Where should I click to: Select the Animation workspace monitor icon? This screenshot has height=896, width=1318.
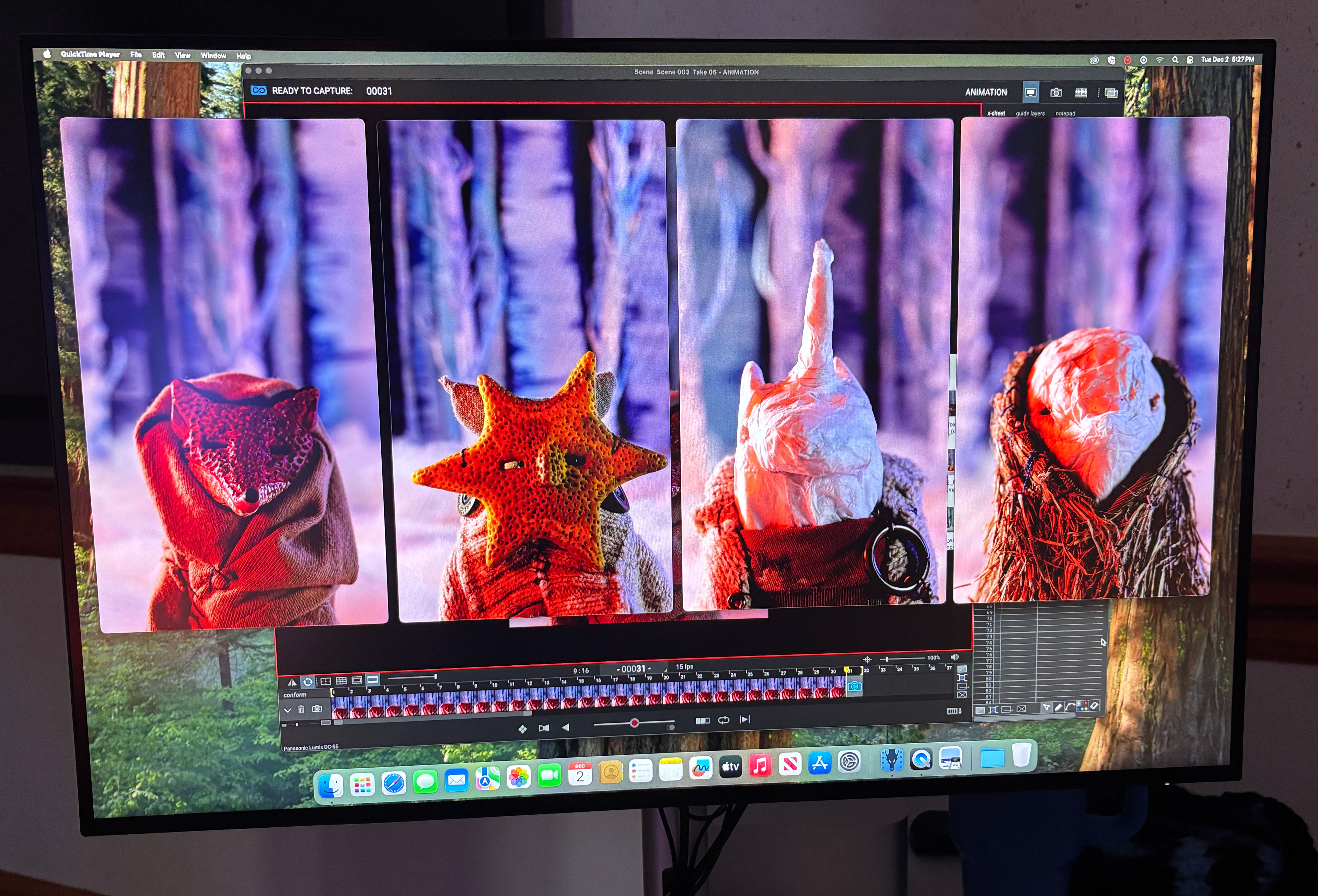click(x=1030, y=92)
